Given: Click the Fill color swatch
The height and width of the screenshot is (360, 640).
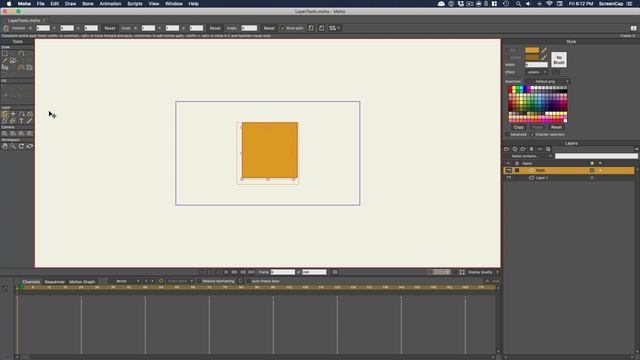Looking at the screenshot, I should [x=532, y=50].
